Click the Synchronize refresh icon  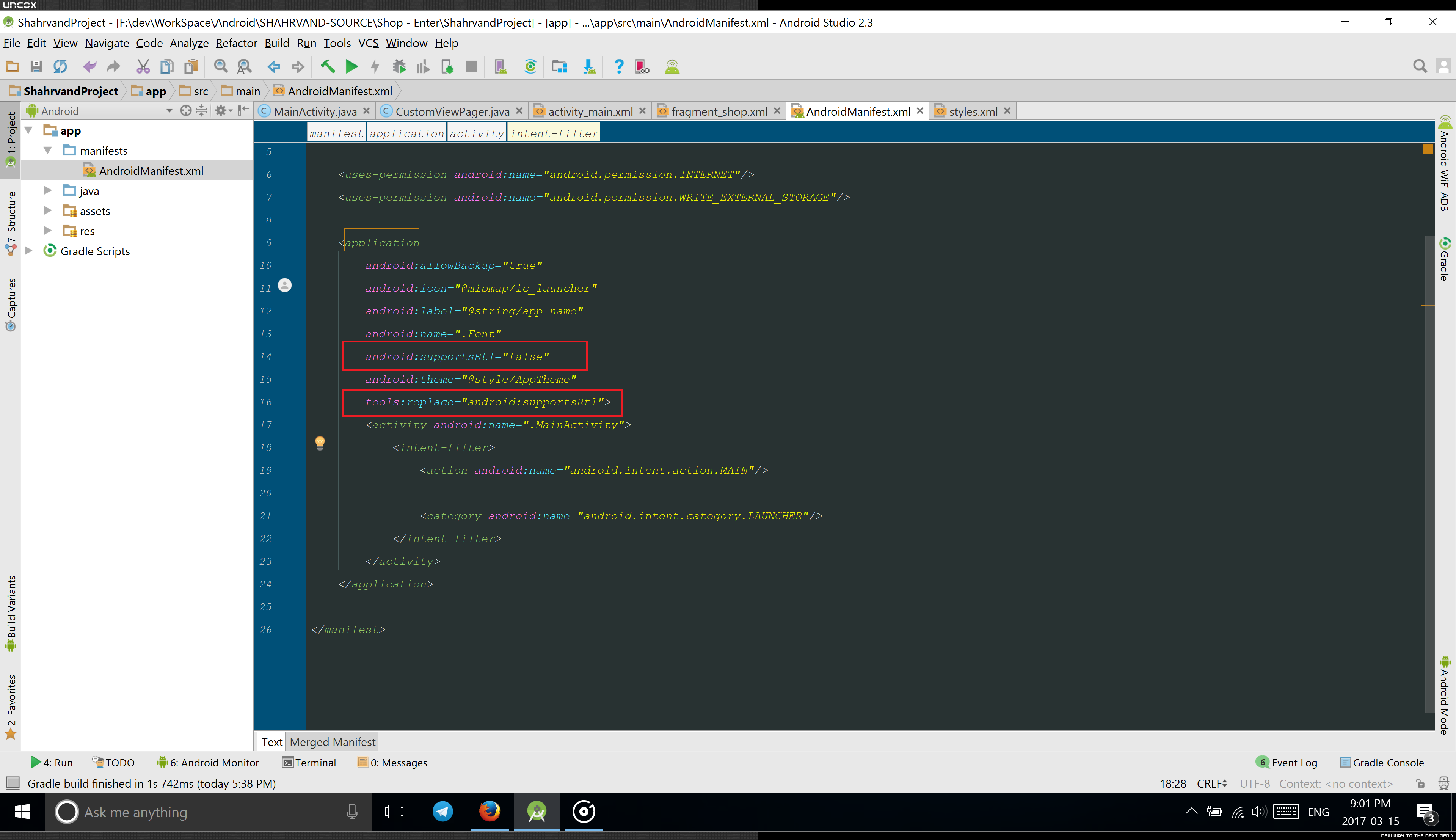(x=60, y=67)
